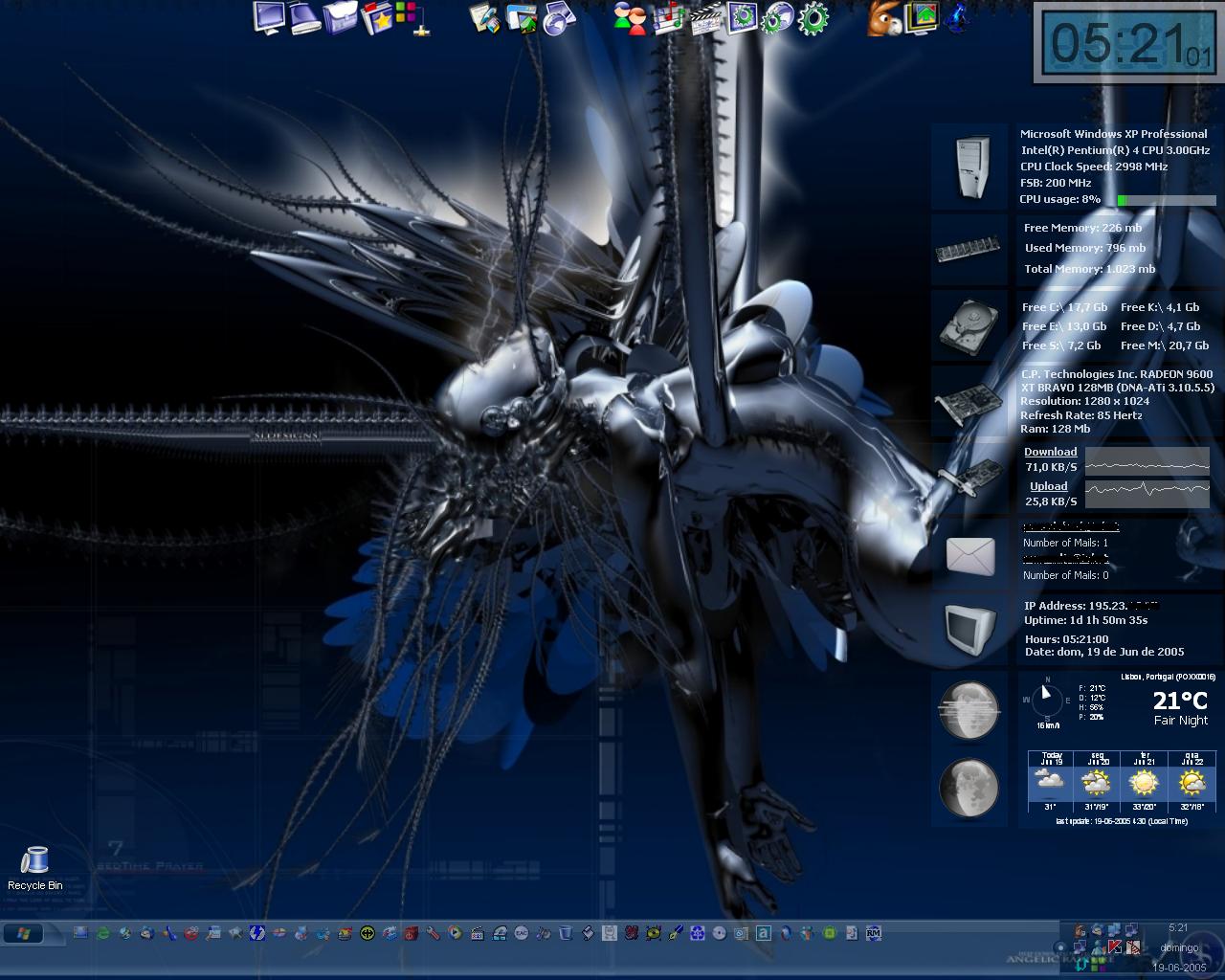The width and height of the screenshot is (1225, 980).
Task: Select the Jun 22 forecast tile
Action: (x=1192, y=781)
